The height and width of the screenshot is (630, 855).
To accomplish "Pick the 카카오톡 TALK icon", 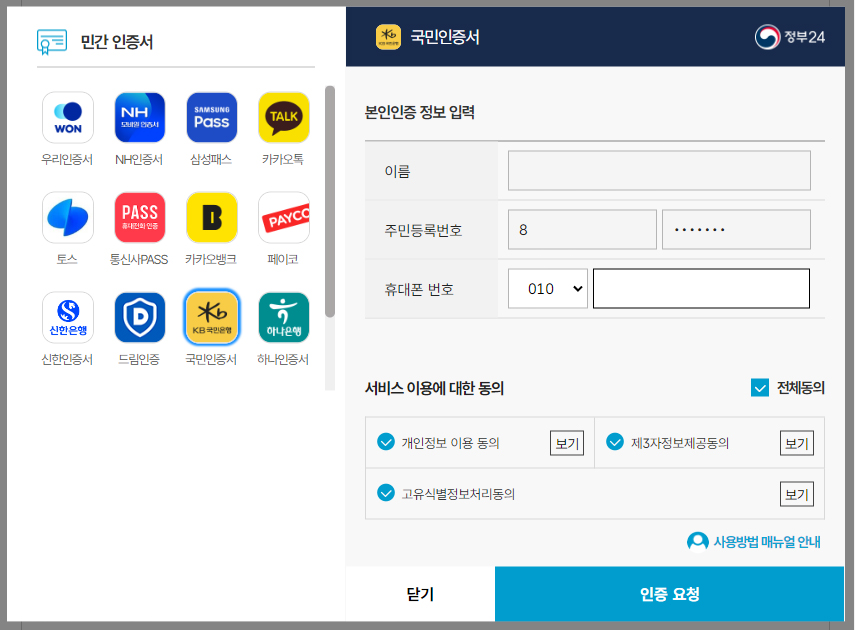I will pyautogui.click(x=284, y=117).
